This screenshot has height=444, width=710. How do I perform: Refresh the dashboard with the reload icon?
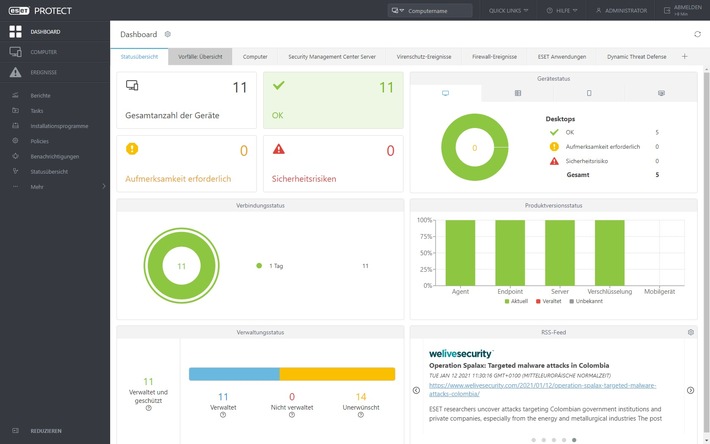click(x=697, y=34)
